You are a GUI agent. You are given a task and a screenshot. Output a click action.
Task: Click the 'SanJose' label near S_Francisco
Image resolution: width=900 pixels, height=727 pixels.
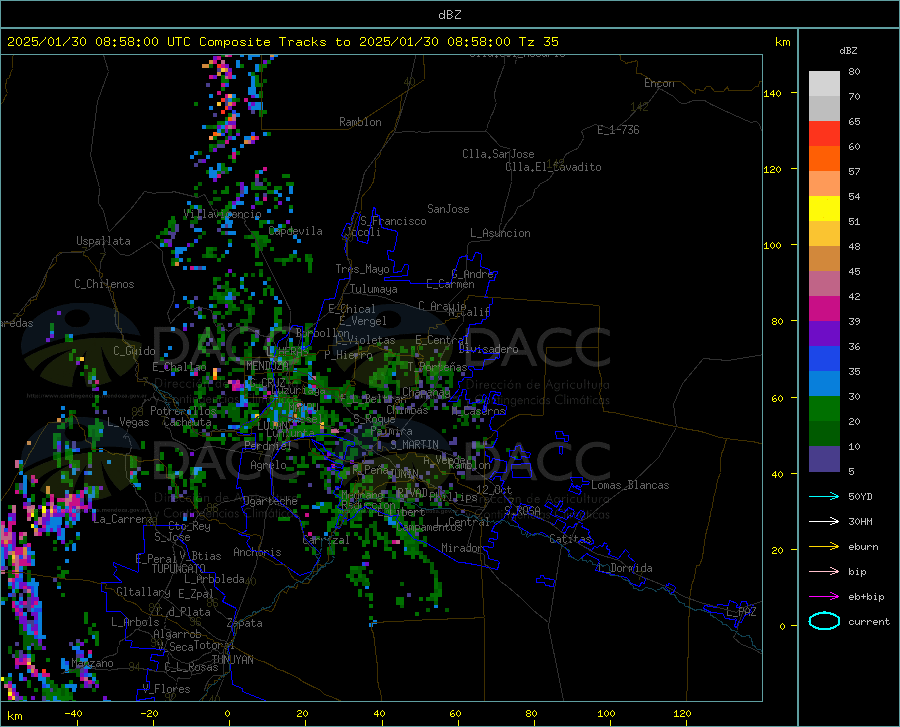(x=448, y=209)
